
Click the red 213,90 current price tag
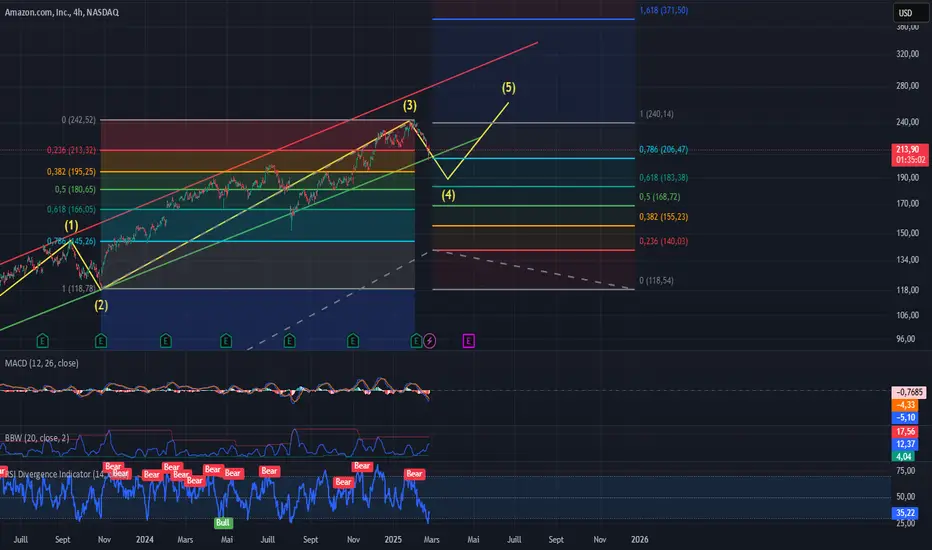(x=910, y=154)
